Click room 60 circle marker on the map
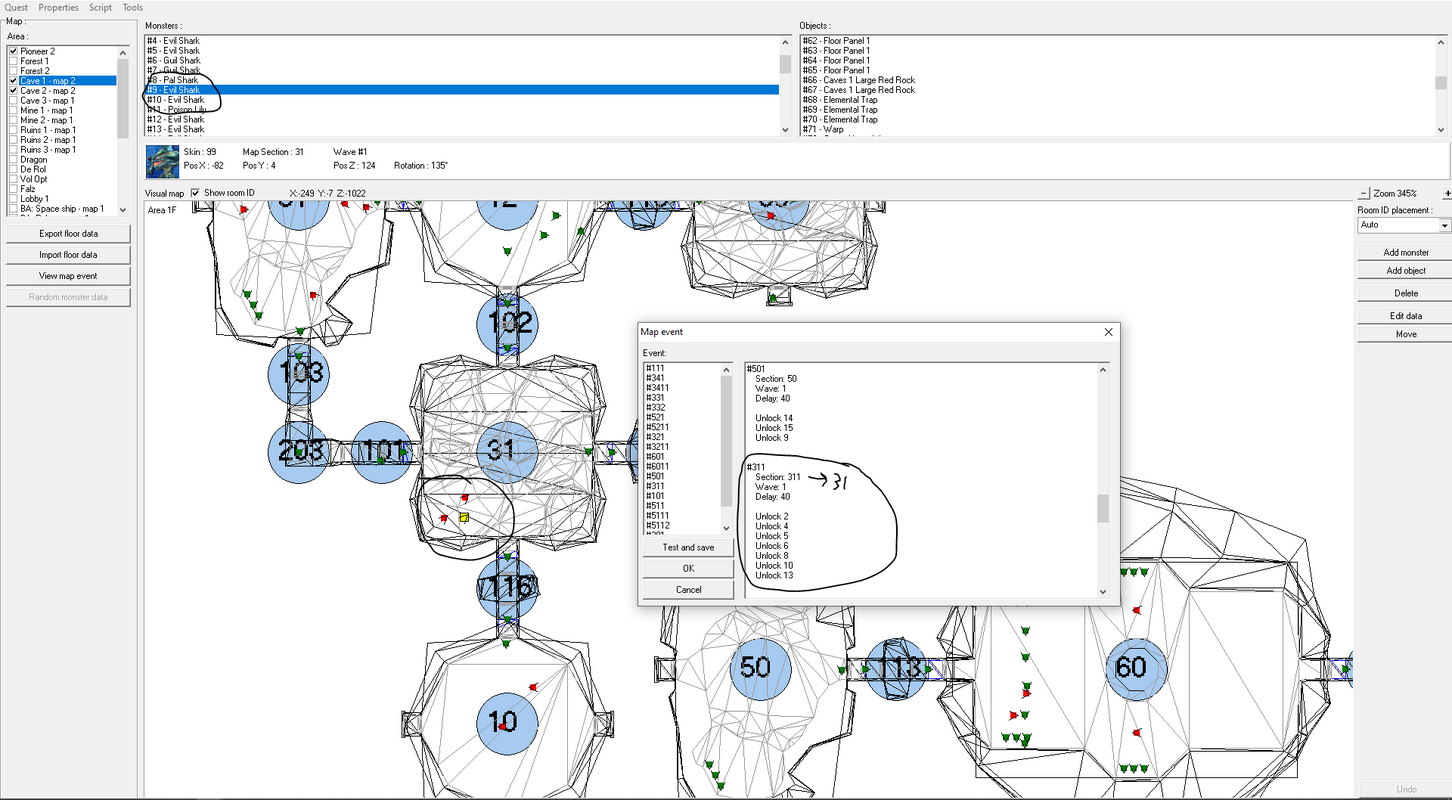The width and height of the screenshot is (1452, 800). click(1136, 668)
